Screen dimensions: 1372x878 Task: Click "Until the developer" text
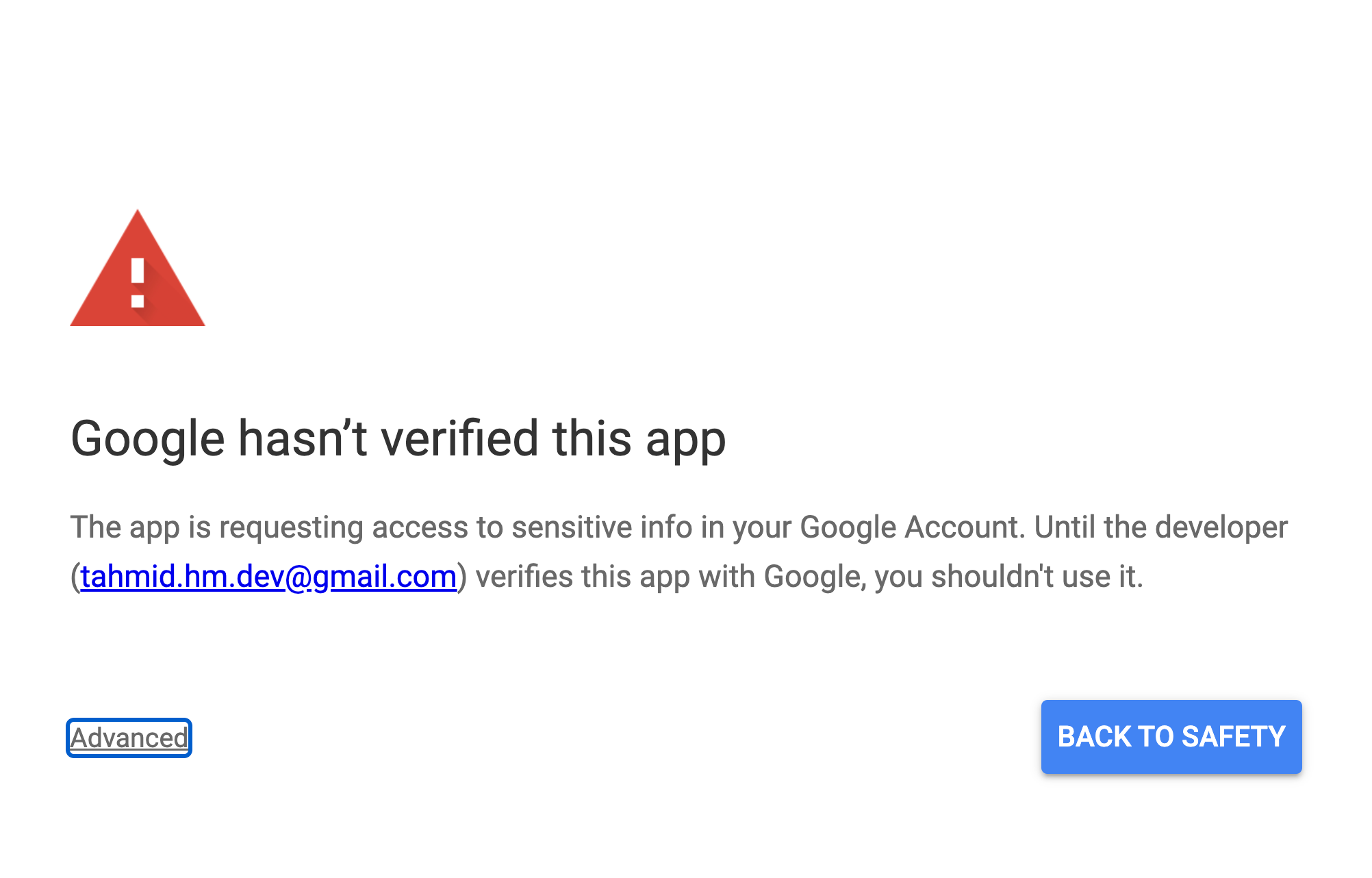coord(1161,527)
